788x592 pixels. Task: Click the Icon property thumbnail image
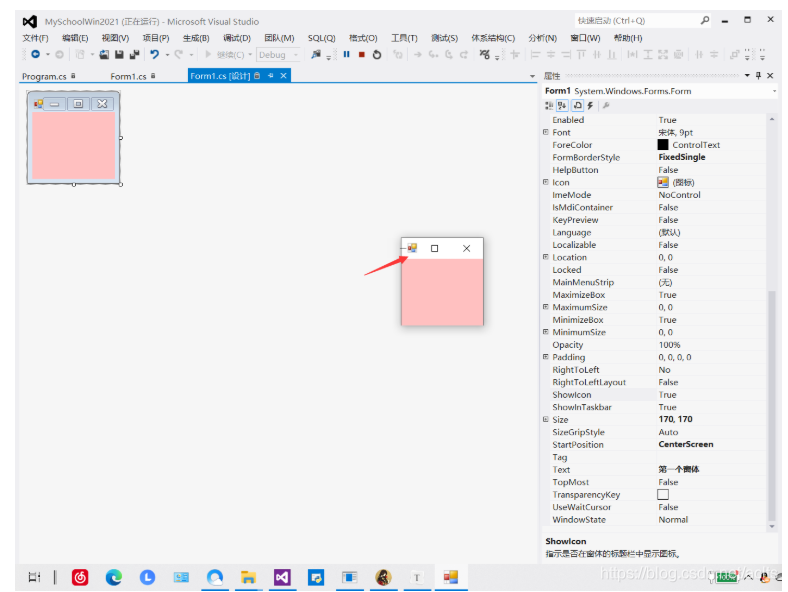point(663,182)
